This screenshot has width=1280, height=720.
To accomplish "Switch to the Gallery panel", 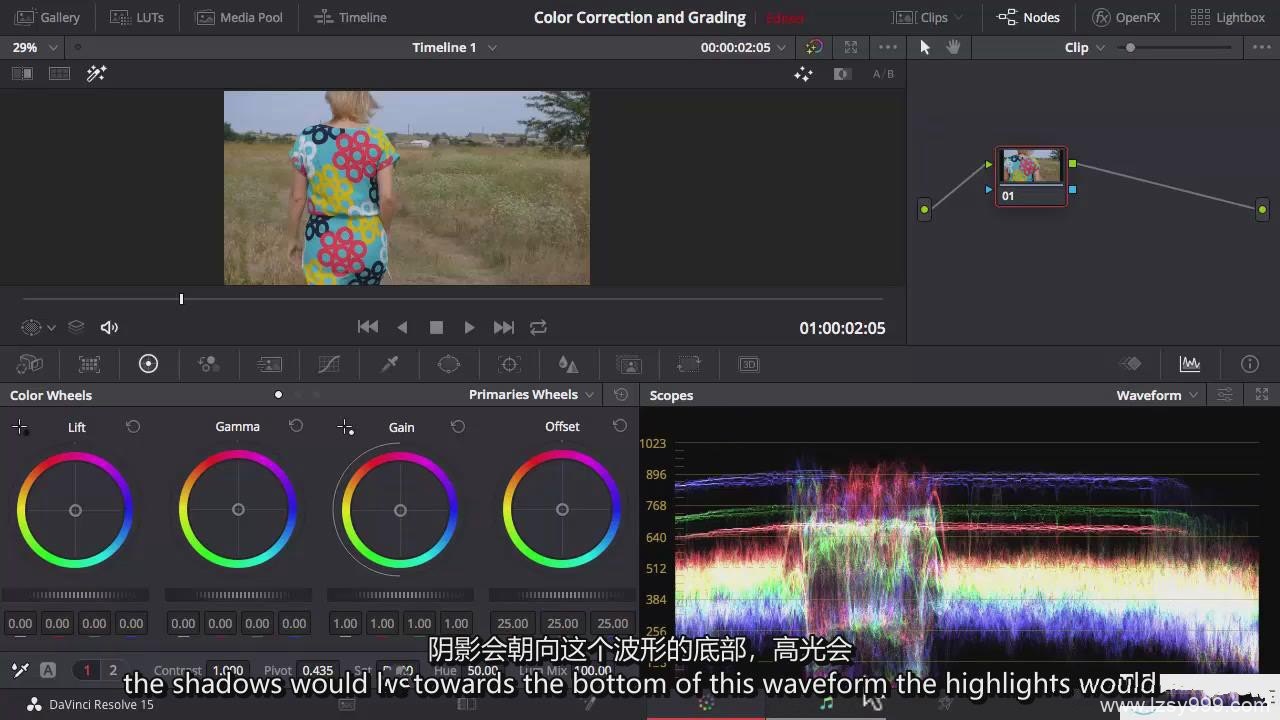I will (x=47, y=17).
